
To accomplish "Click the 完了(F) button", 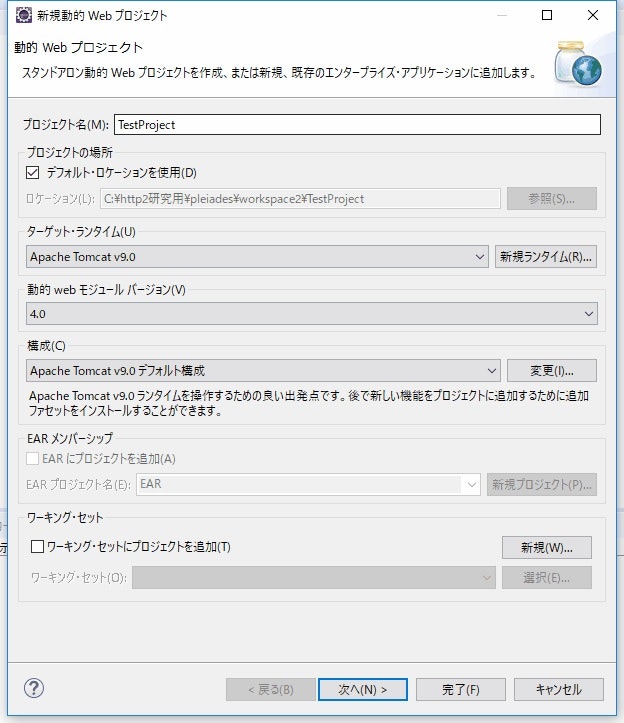I will [x=461, y=689].
